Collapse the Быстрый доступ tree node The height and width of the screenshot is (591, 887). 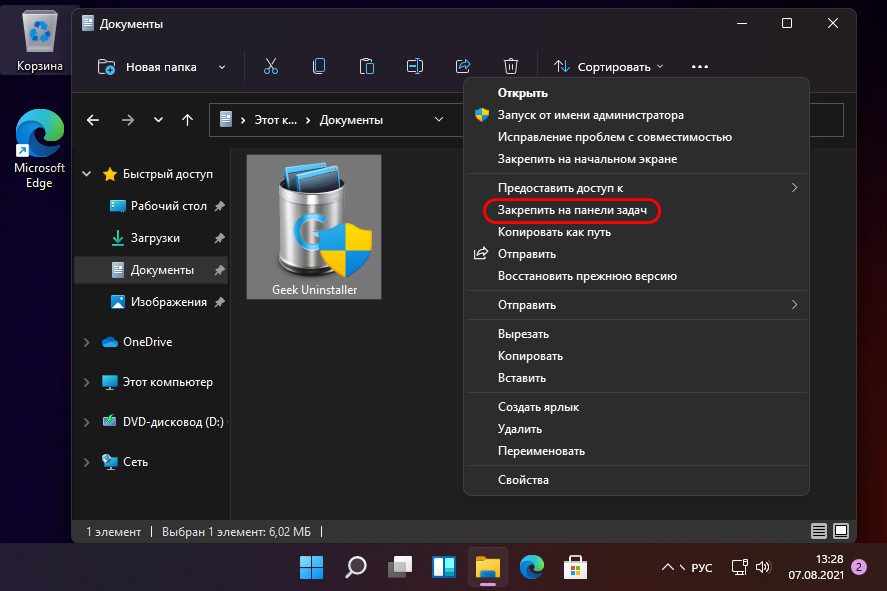[x=87, y=174]
